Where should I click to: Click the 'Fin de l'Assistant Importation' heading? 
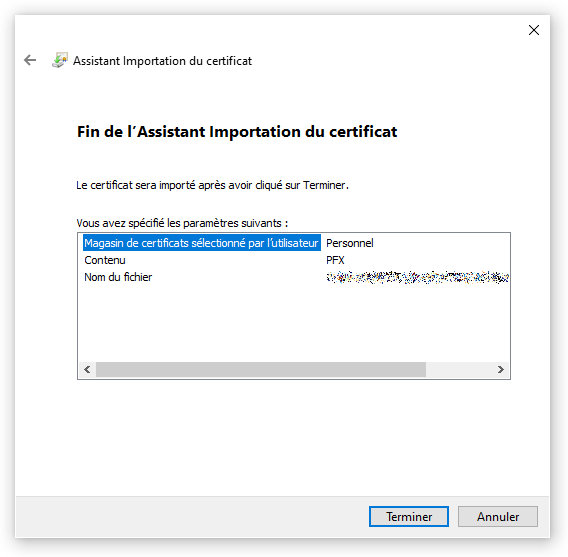[x=237, y=131]
